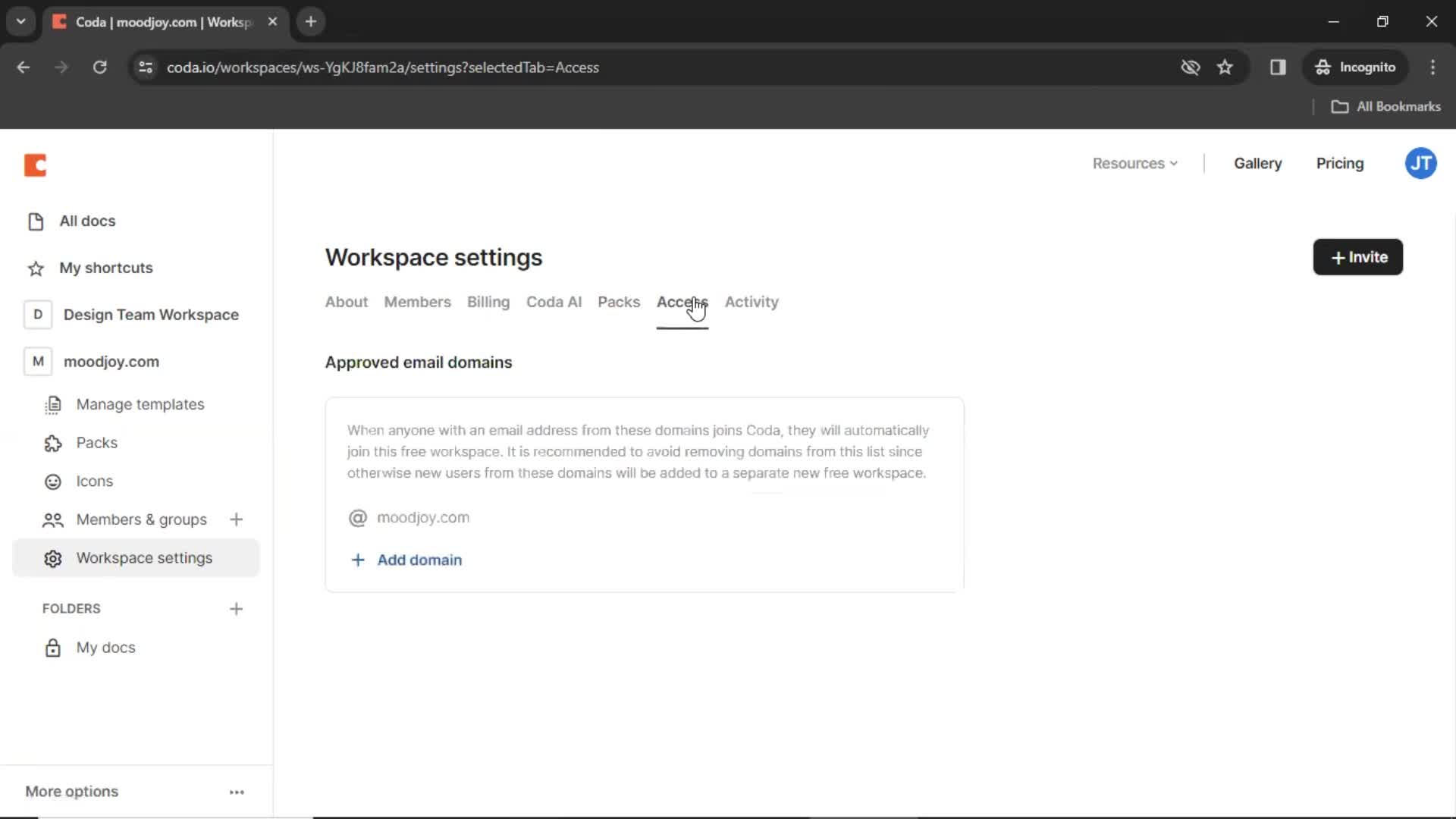
Task: Close the Coda browser tab
Action: [x=272, y=22]
